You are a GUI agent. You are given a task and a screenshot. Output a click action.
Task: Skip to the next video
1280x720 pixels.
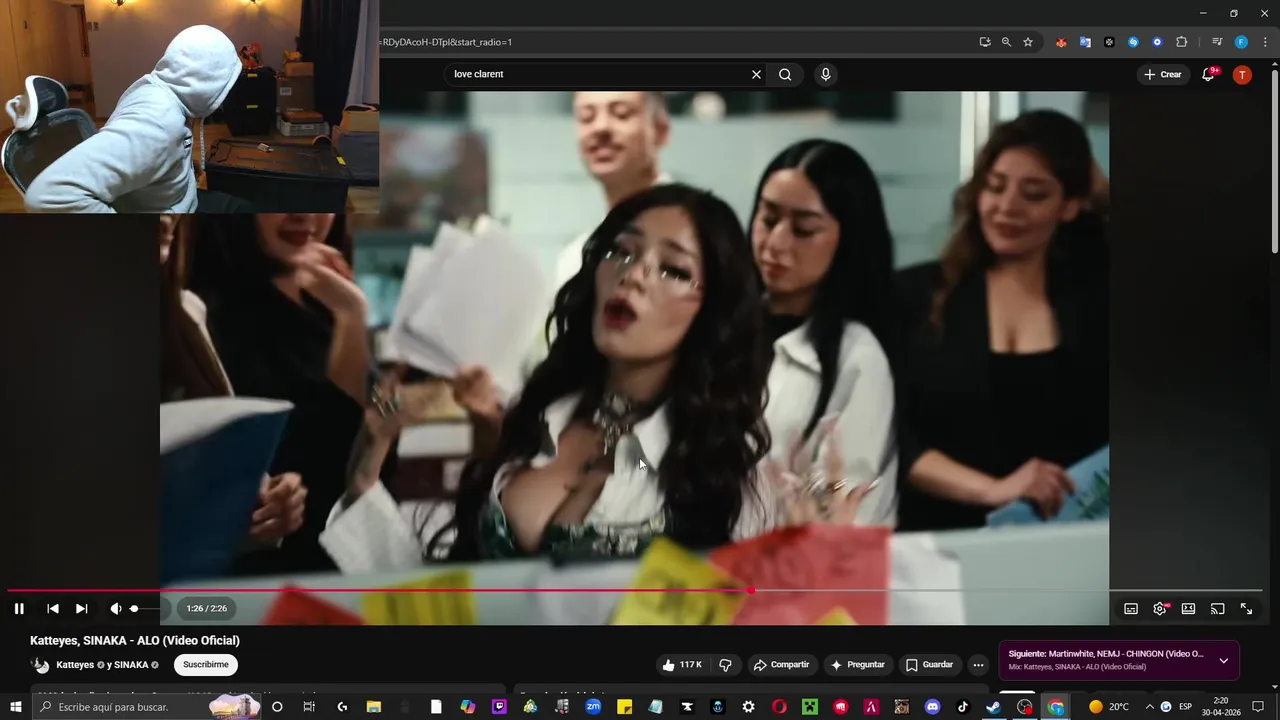tap(82, 608)
